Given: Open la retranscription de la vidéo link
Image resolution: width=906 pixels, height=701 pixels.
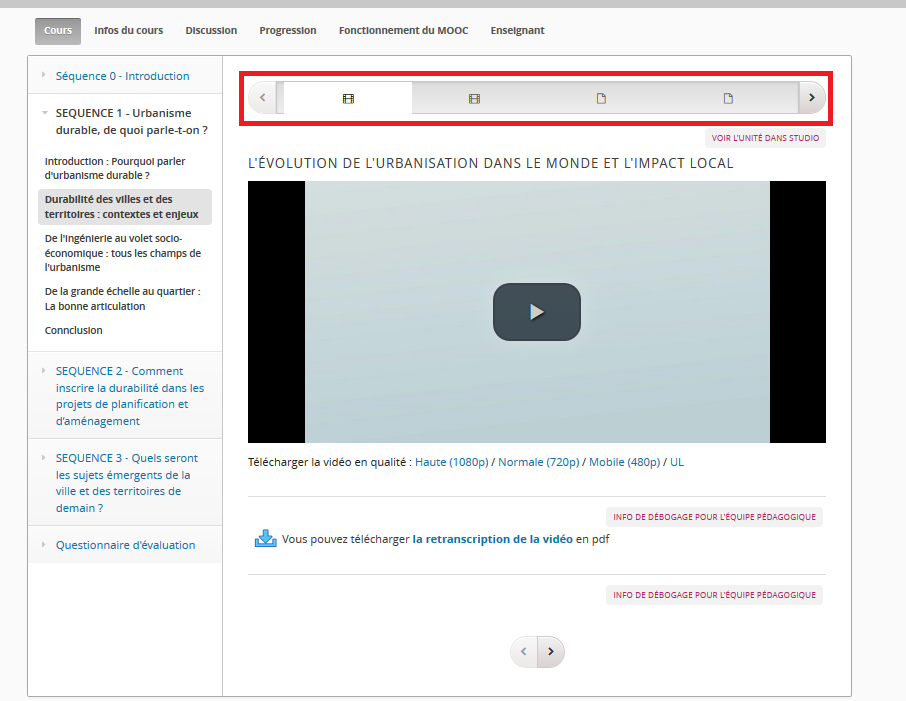Looking at the screenshot, I should (492, 539).
